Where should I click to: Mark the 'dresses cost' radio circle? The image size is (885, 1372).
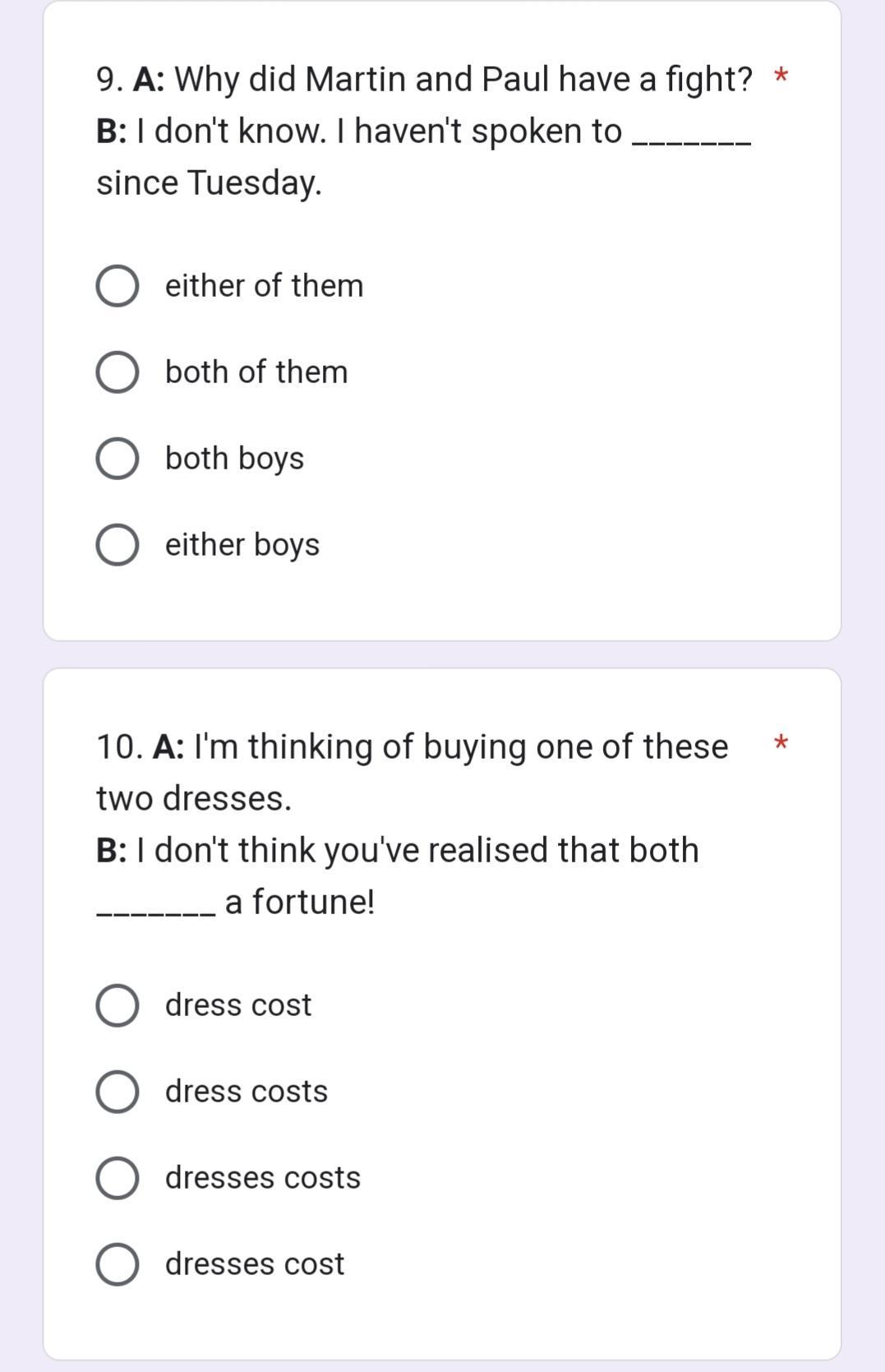tap(117, 1264)
